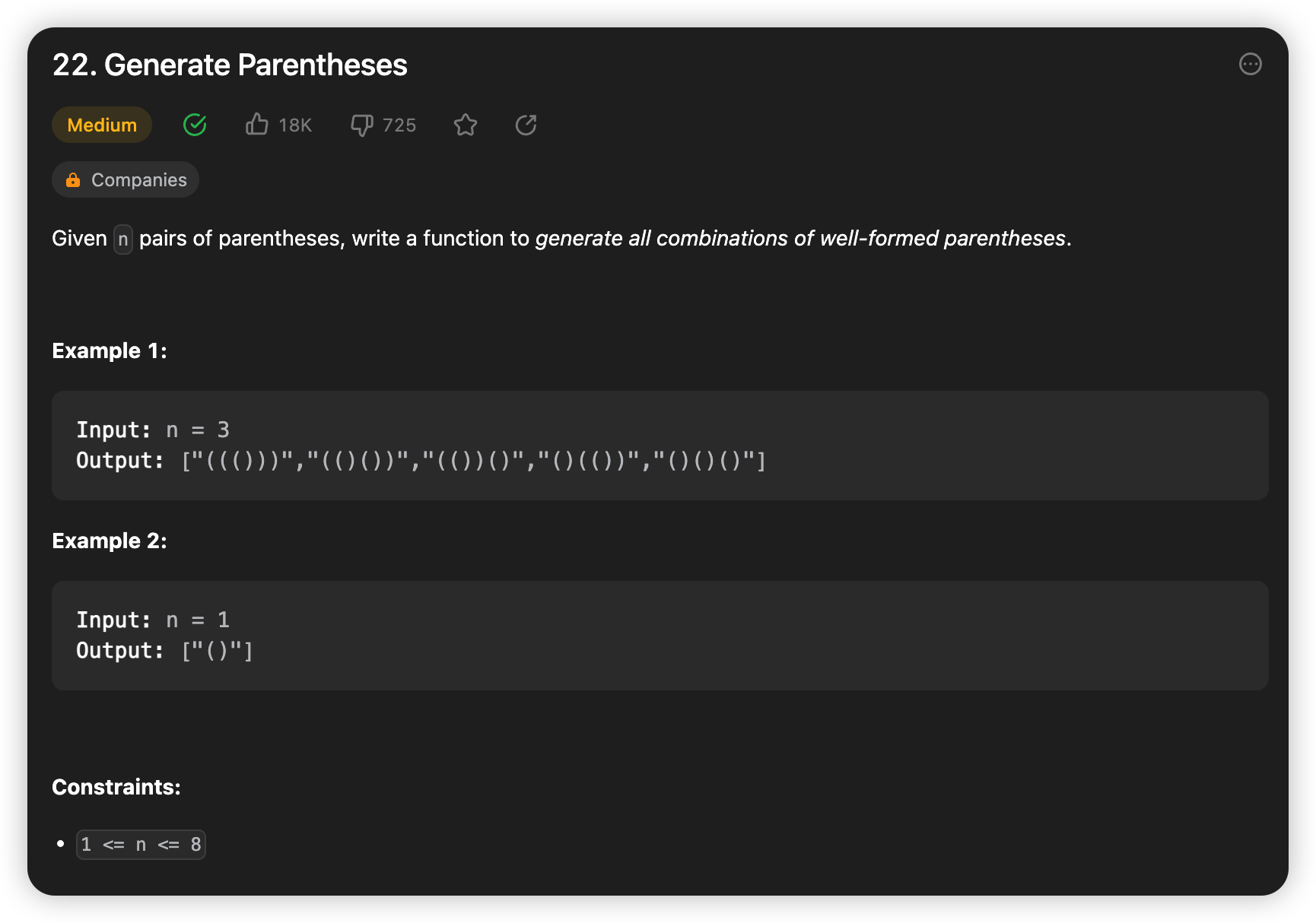Image resolution: width=1316 pixels, height=923 pixels.
Task: Select the constraint 1 <= n <= 8
Action: click(x=141, y=844)
